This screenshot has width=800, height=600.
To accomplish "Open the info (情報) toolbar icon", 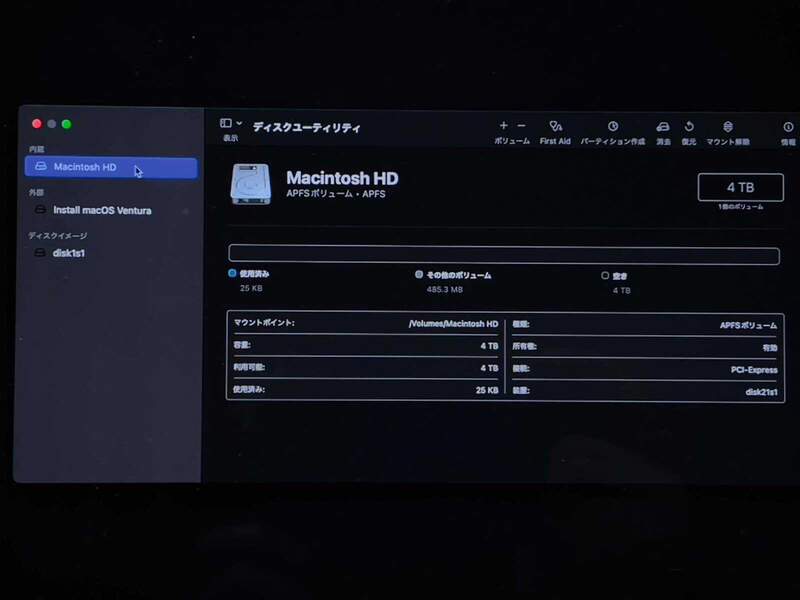I will 788,127.
